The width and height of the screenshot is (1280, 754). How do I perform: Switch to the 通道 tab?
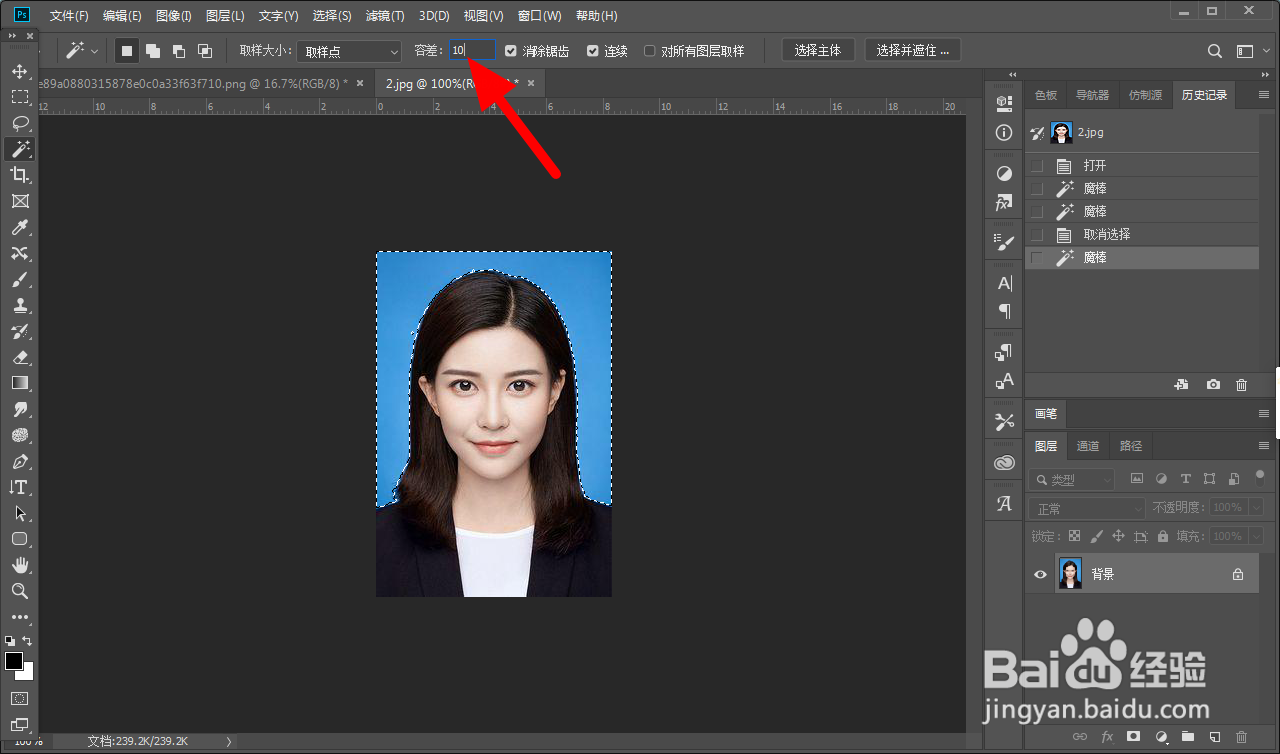click(x=1089, y=446)
